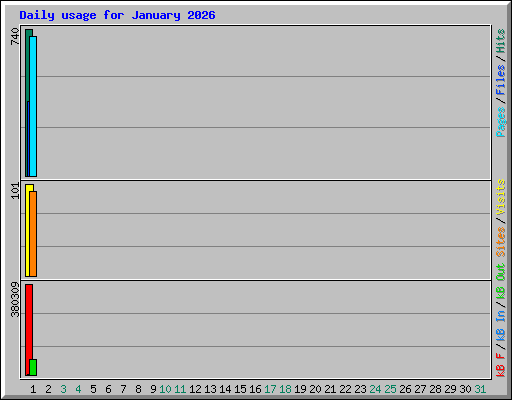Screen dimensions: 512x400
Task: Click day 22 on the x-axis
Action: tap(345, 389)
